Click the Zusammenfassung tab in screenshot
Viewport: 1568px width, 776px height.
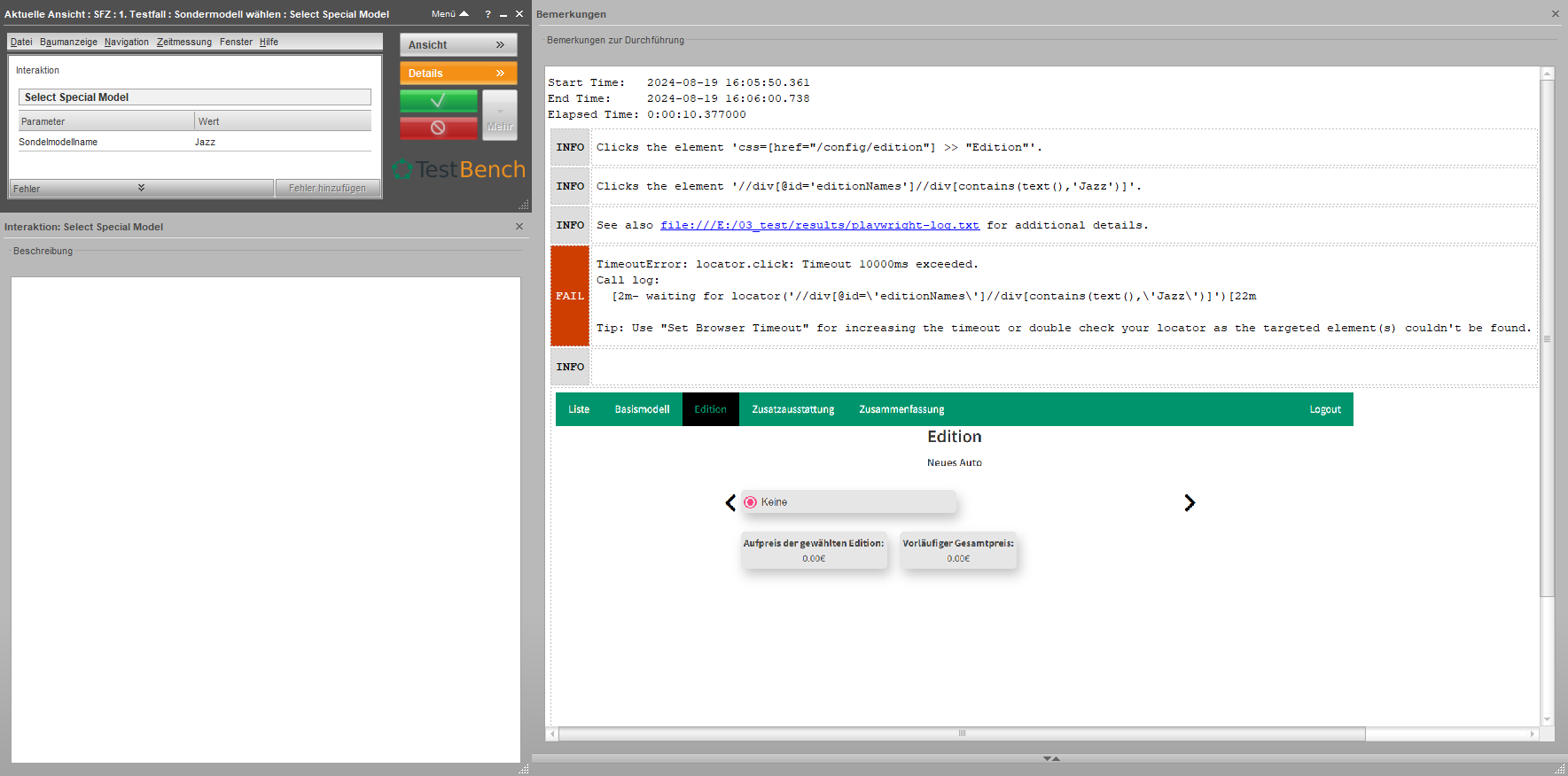(901, 409)
